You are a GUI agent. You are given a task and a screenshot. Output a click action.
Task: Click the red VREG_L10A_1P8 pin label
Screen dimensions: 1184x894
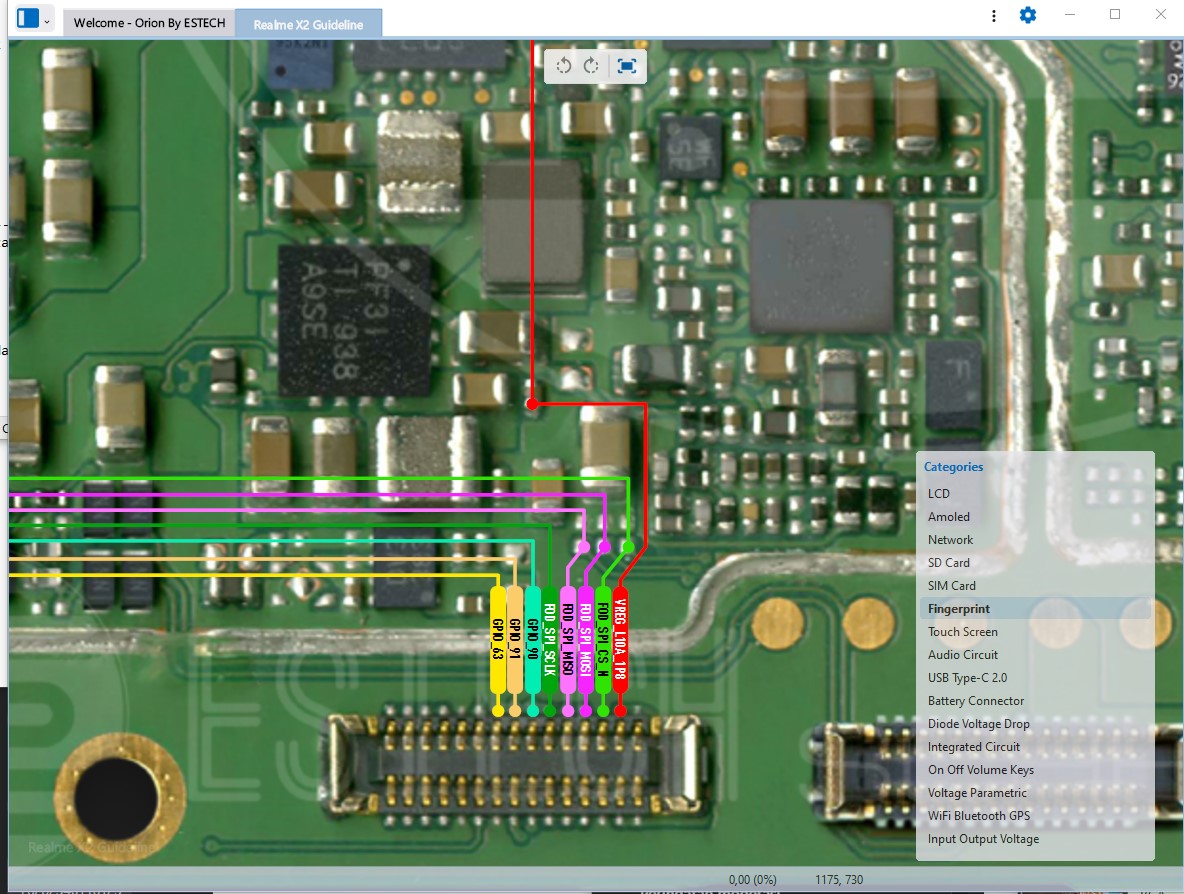click(620, 640)
